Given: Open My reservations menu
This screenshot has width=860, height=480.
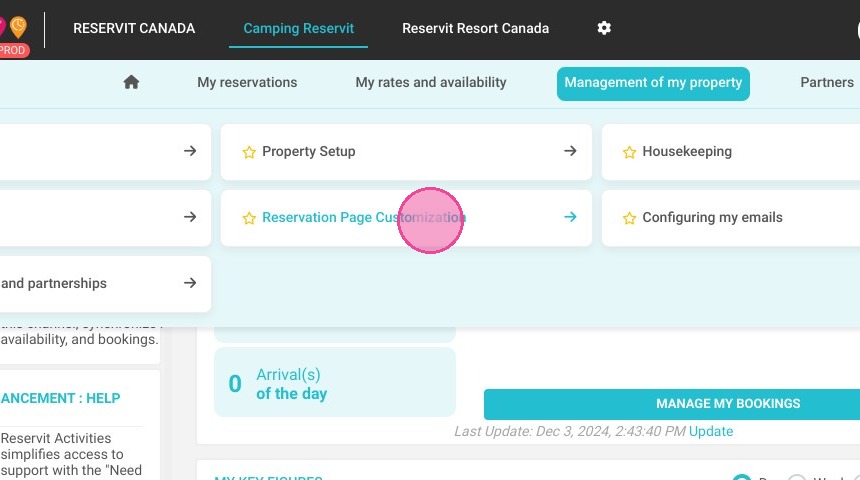Looking at the screenshot, I should click(x=247, y=82).
